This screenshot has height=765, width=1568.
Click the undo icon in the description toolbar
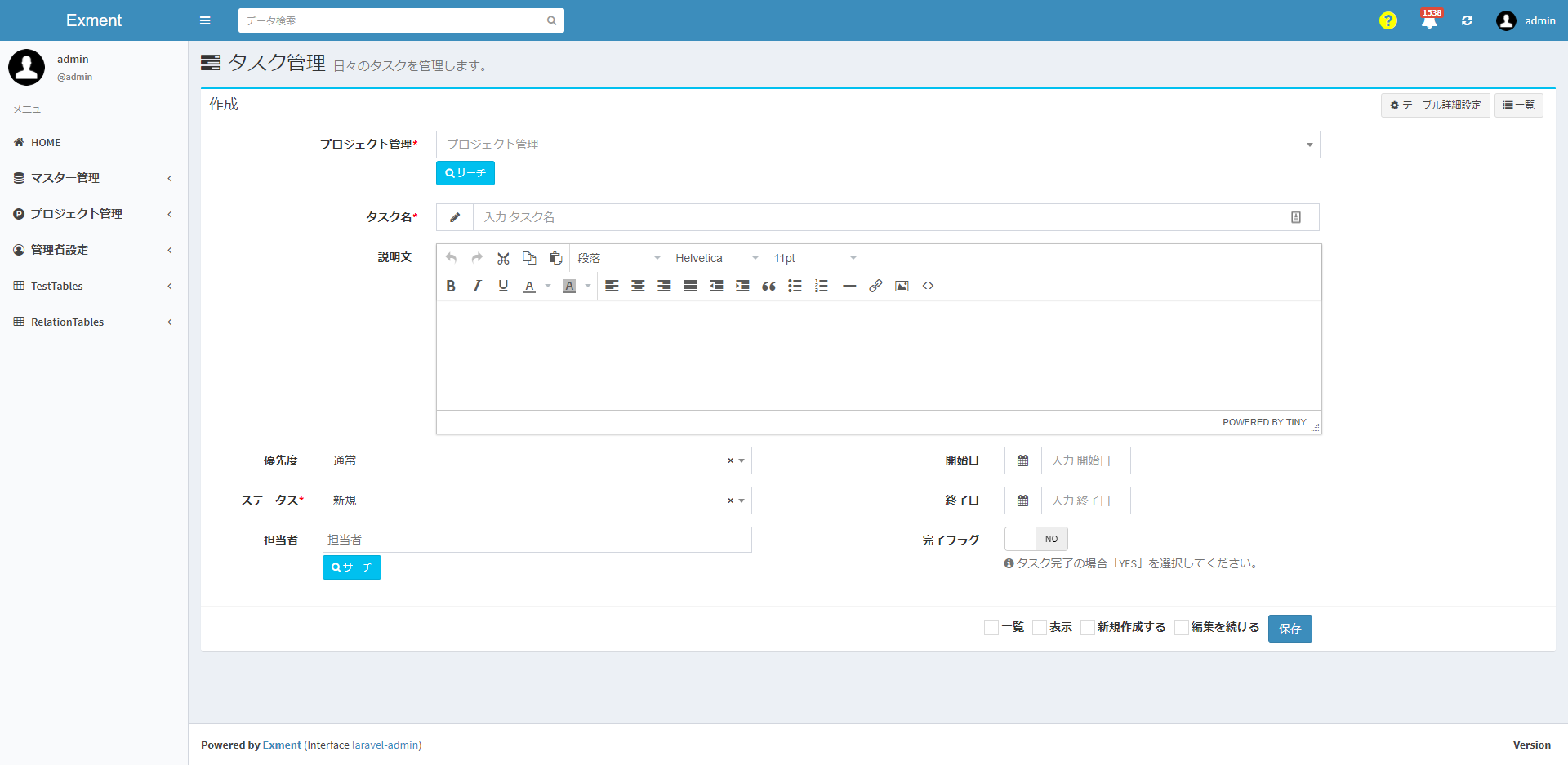[x=451, y=257]
